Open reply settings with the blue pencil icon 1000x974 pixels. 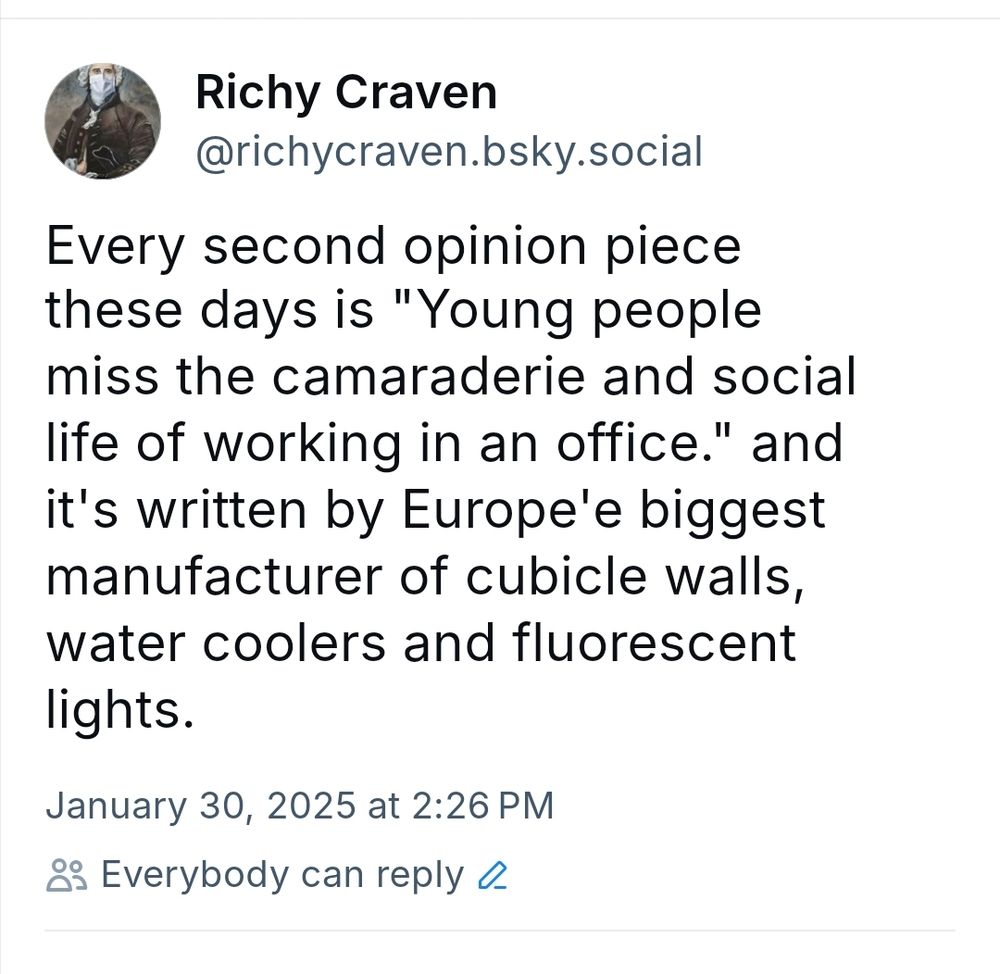(492, 874)
